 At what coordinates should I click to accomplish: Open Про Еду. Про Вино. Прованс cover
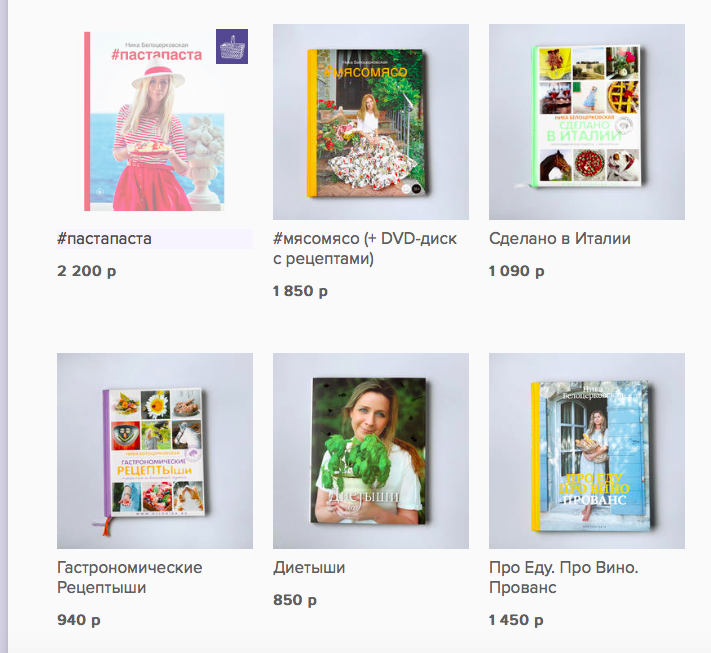pyautogui.click(x=587, y=451)
